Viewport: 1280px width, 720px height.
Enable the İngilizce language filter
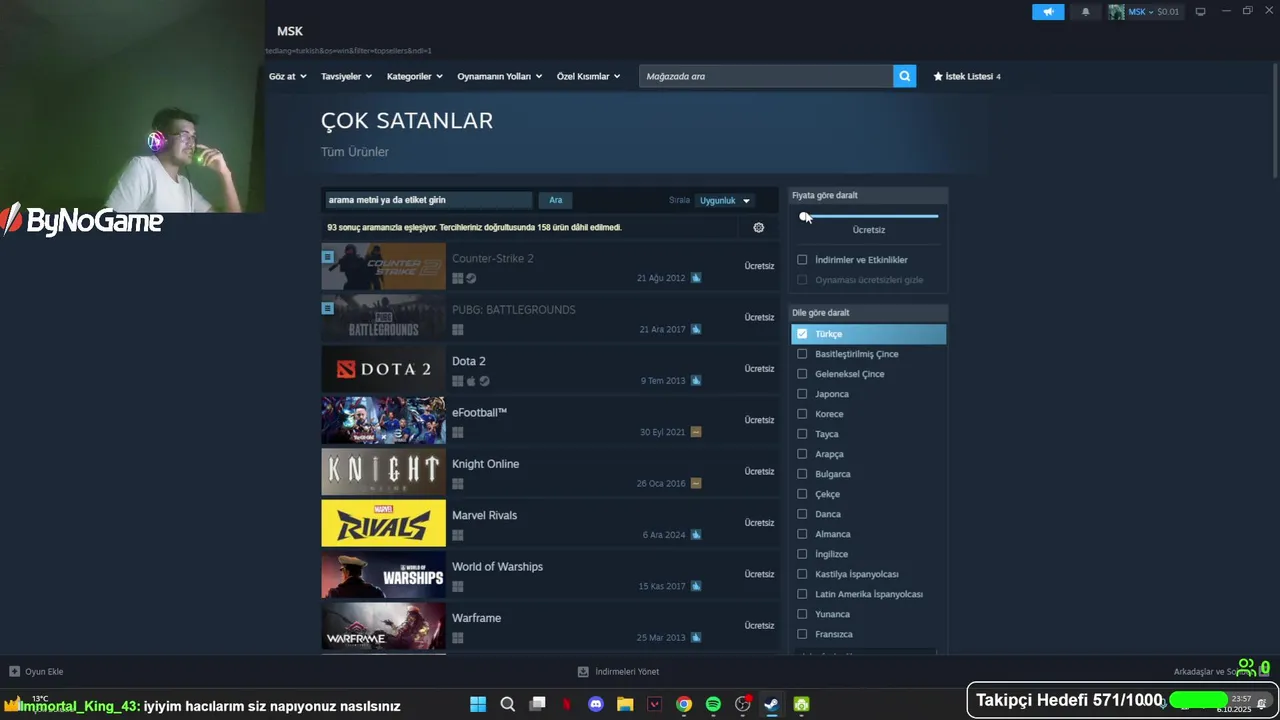802,554
